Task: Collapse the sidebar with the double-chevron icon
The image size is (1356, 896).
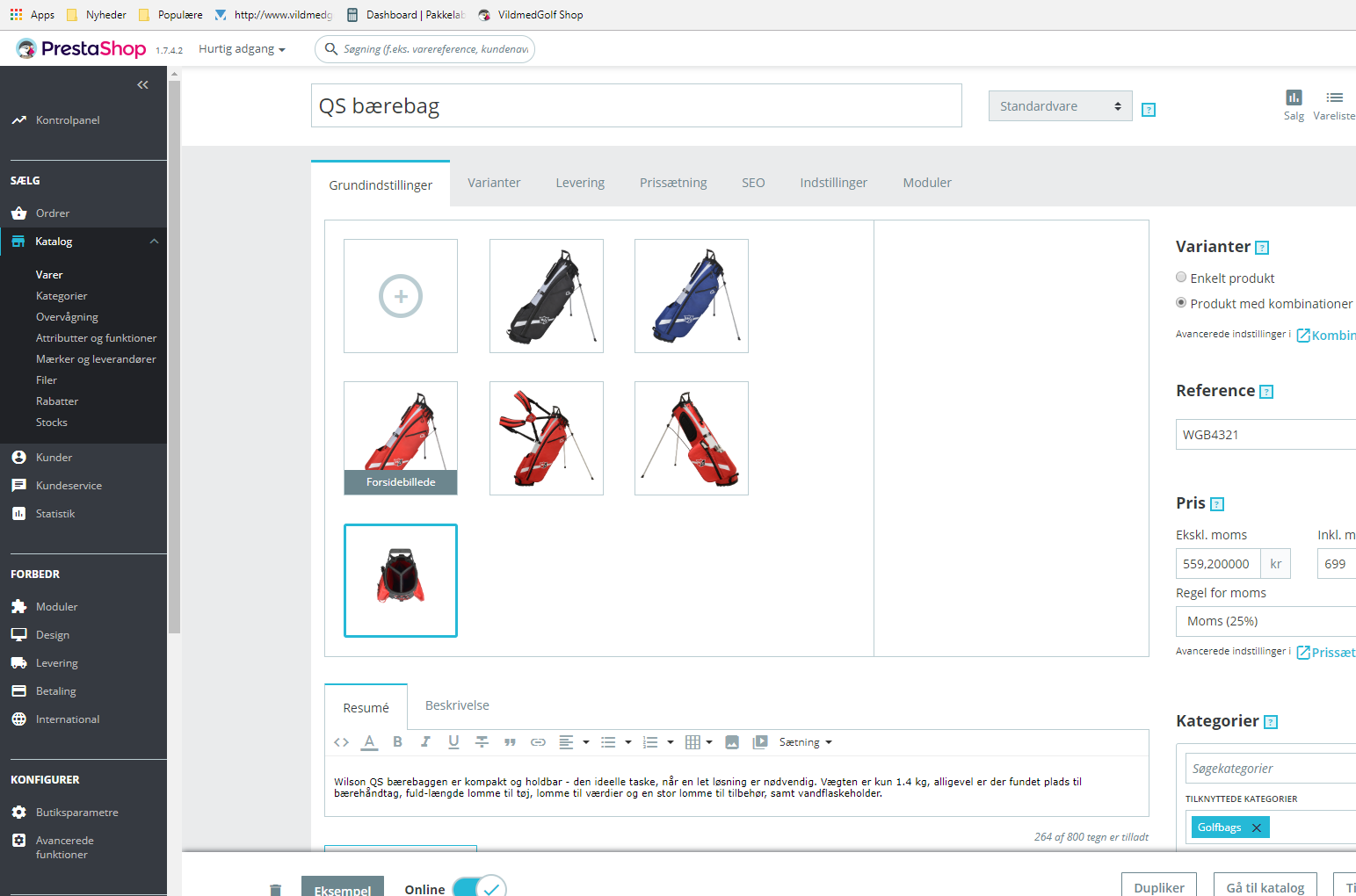Action: [x=142, y=85]
